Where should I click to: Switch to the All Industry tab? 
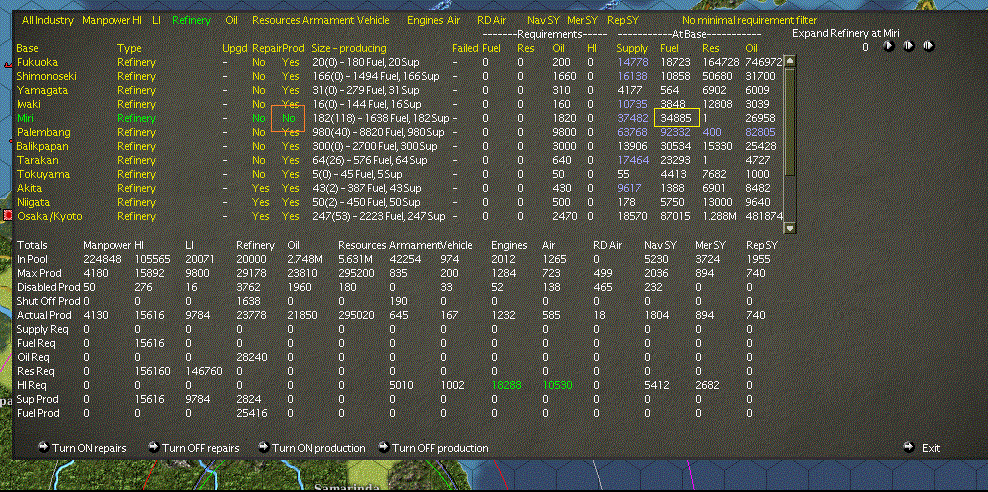[47, 19]
